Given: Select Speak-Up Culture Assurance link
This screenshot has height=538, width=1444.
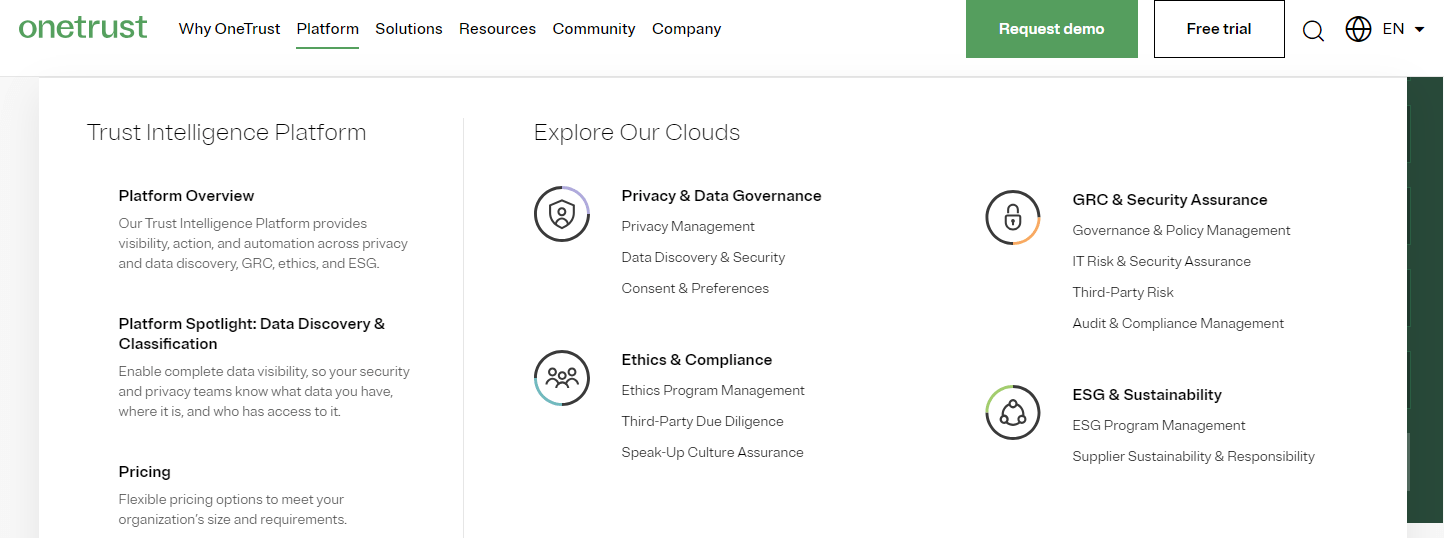Looking at the screenshot, I should pyautogui.click(x=713, y=452).
